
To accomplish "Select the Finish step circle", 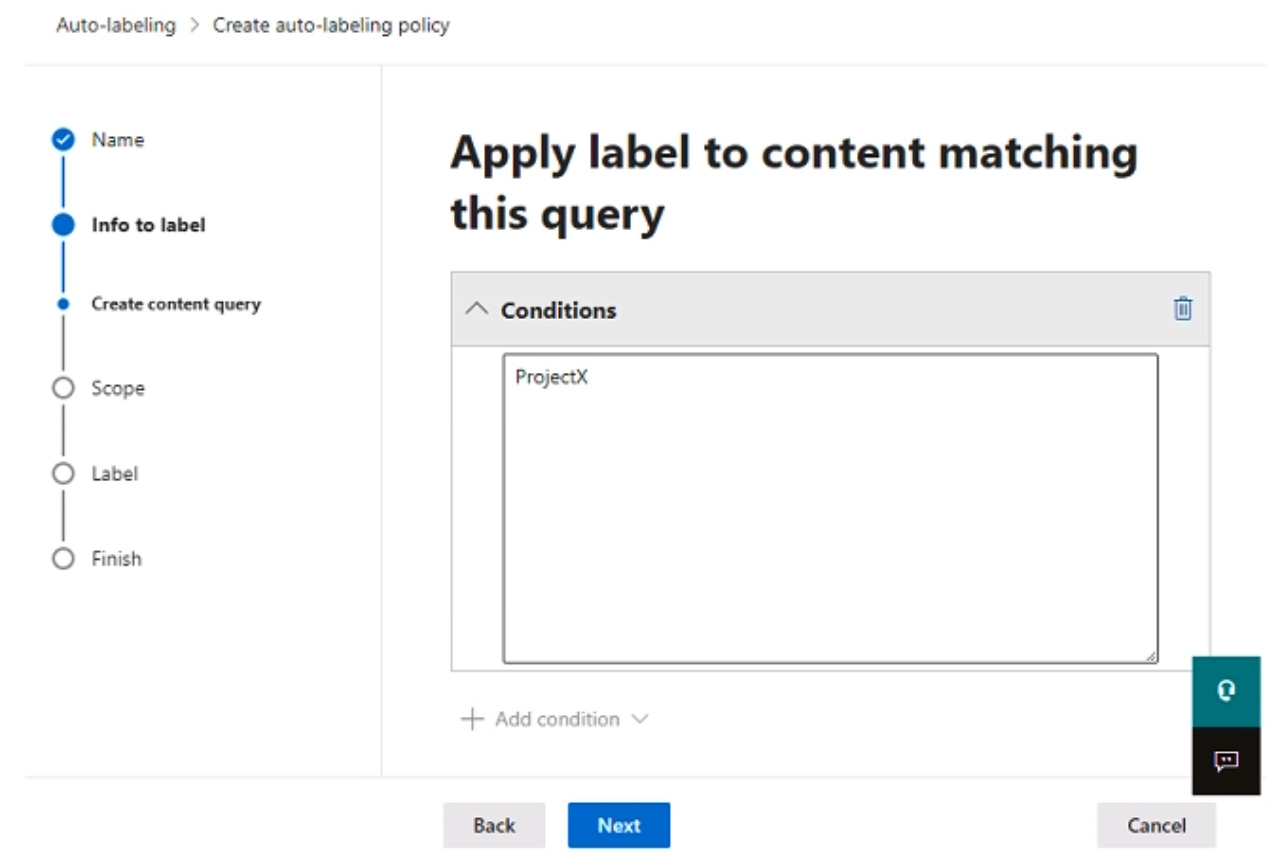I will 63,558.
